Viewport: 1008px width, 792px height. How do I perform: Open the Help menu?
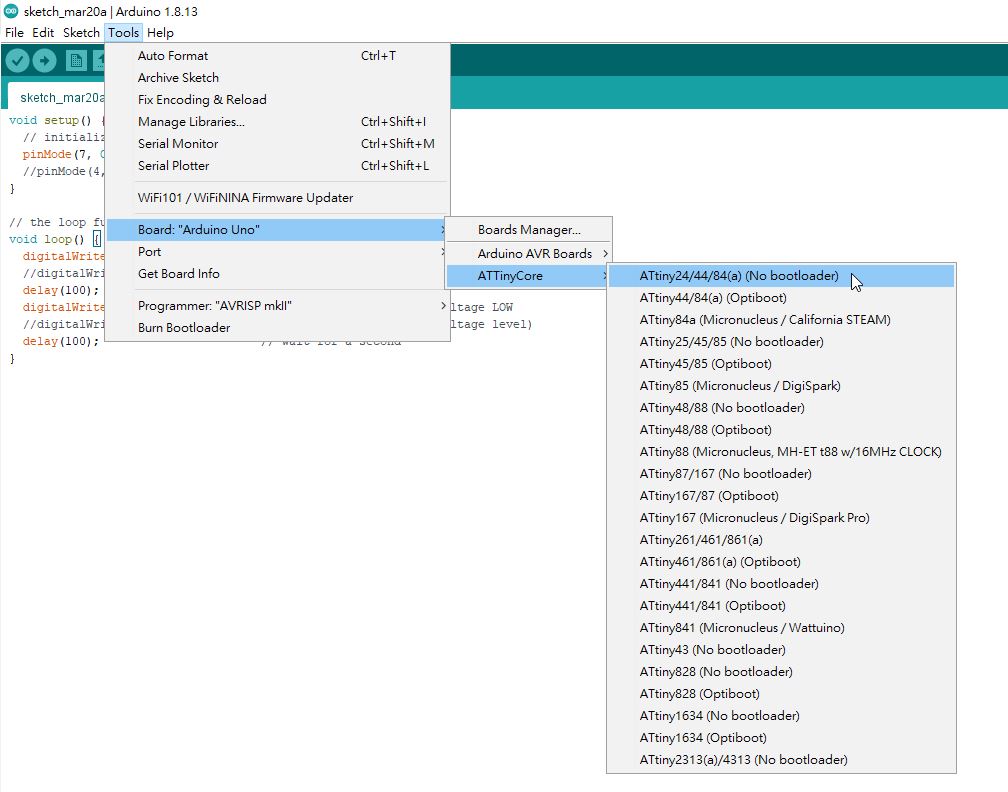click(160, 32)
